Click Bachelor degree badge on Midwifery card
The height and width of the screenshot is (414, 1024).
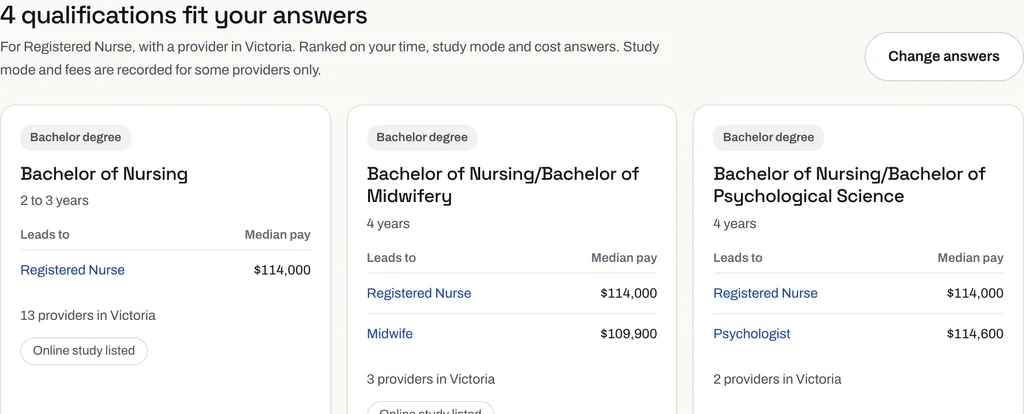422,138
